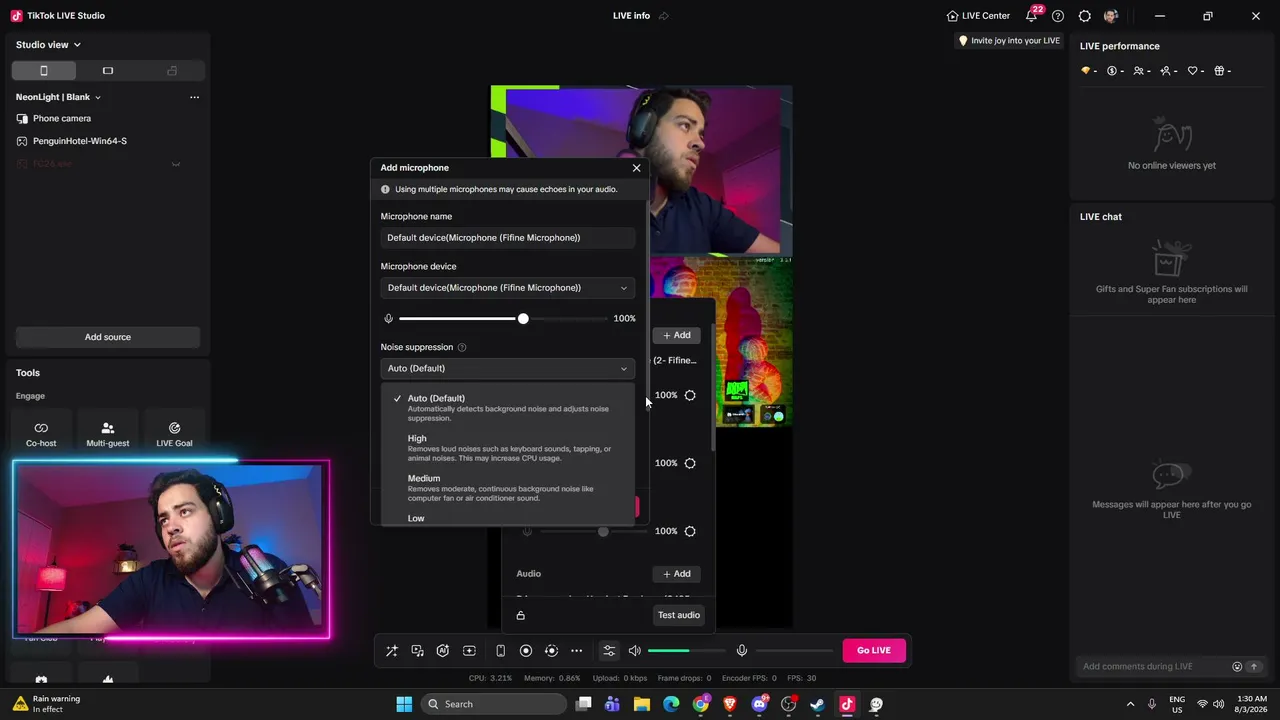Open the notifications bell
This screenshot has width=1280, height=720.
pyautogui.click(x=1031, y=16)
